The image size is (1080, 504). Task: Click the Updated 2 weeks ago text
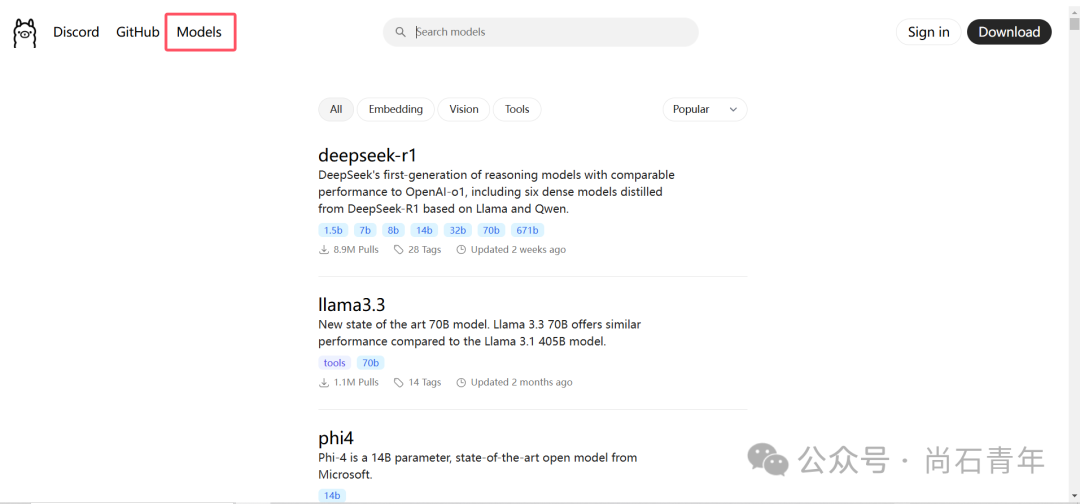point(518,250)
